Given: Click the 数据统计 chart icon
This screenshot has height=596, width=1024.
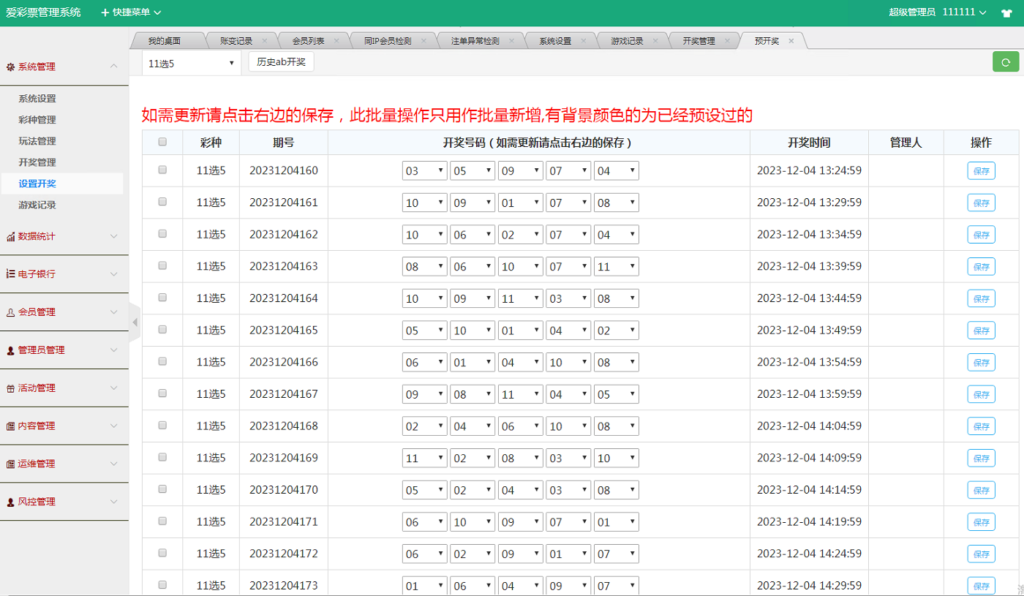Looking at the screenshot, I should tap(9, 237).
